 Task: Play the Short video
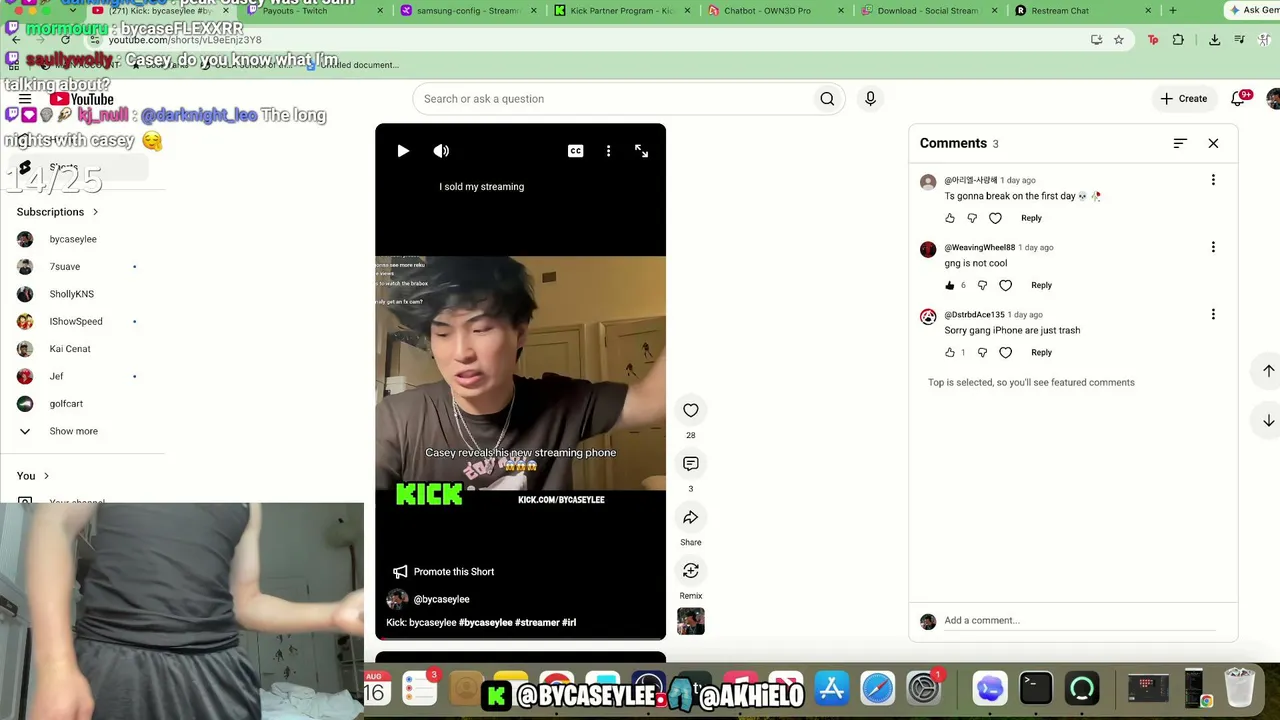pyautogui.click(x=403, y=151)
